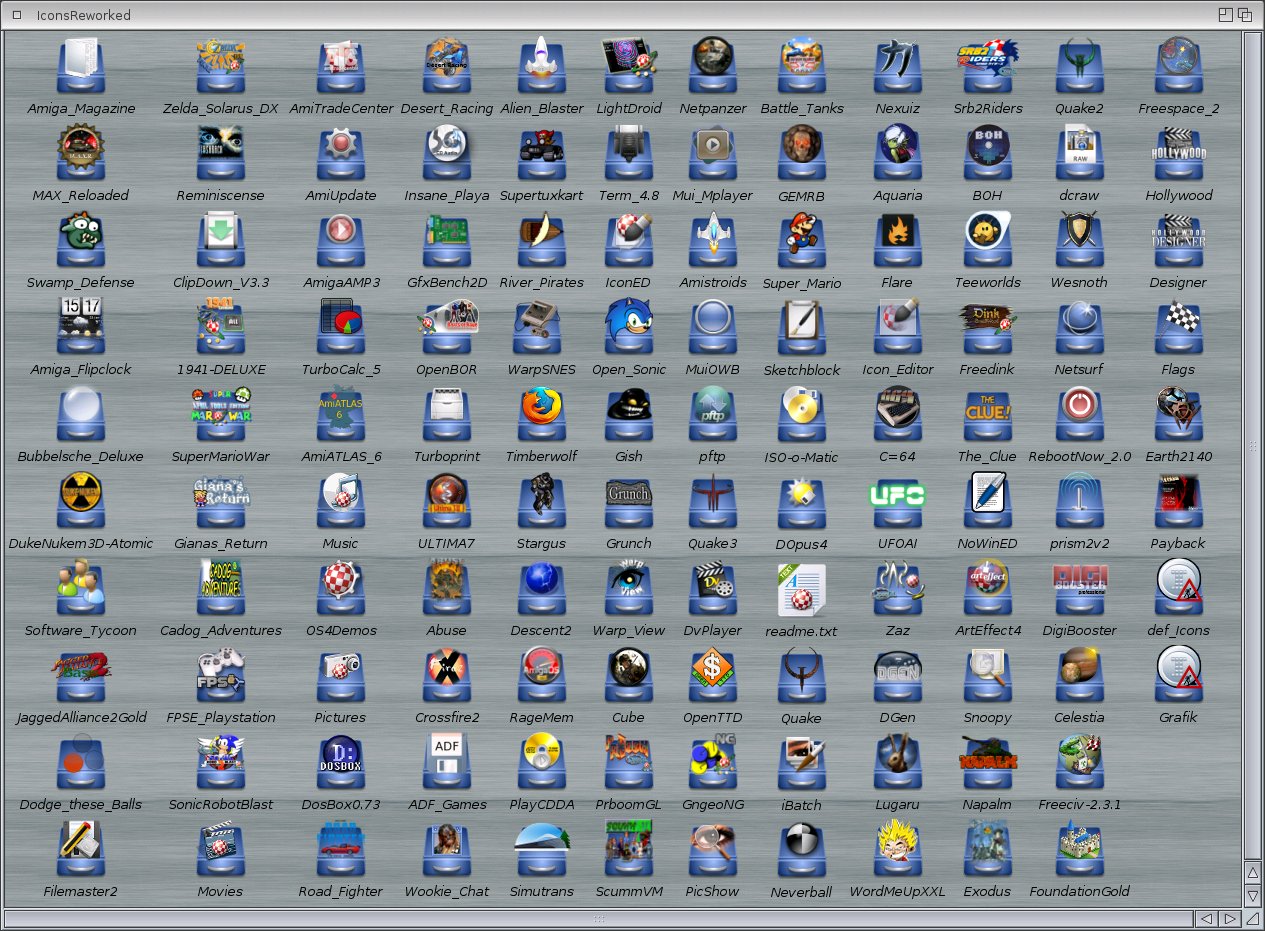
Task: Select the DosBox0.73 icon
Action: point(340,763)
